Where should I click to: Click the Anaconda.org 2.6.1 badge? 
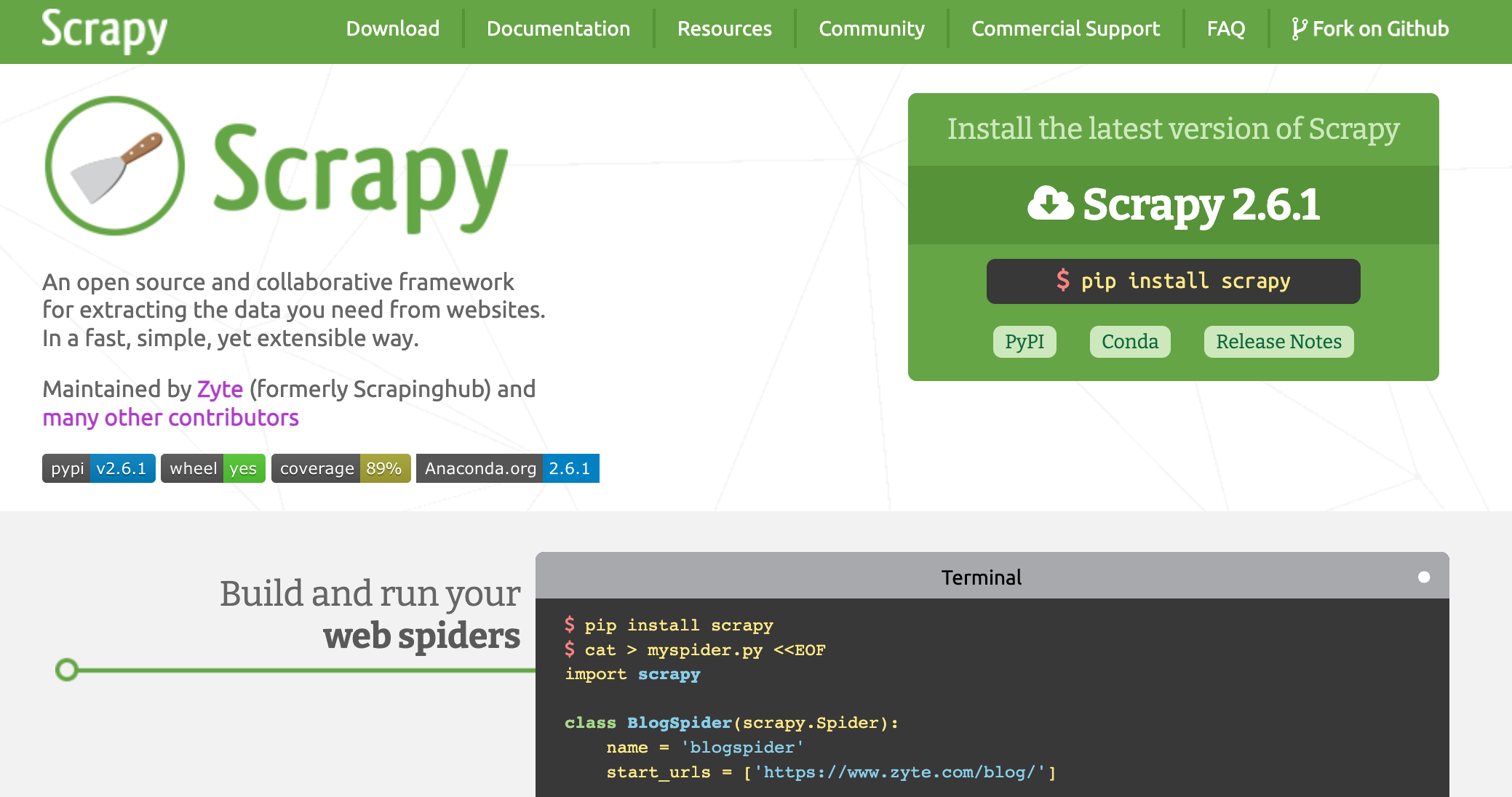(507, 468)
